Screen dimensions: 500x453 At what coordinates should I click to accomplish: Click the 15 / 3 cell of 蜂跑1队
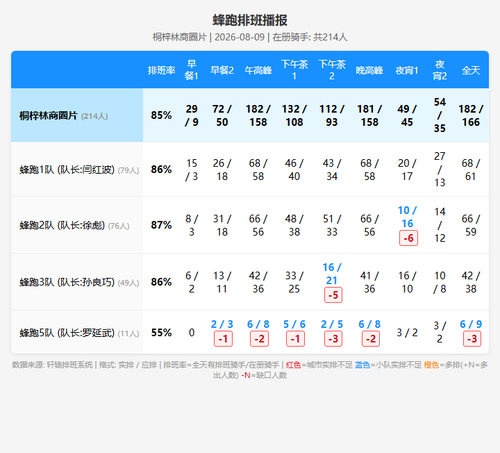pos(192,169)
